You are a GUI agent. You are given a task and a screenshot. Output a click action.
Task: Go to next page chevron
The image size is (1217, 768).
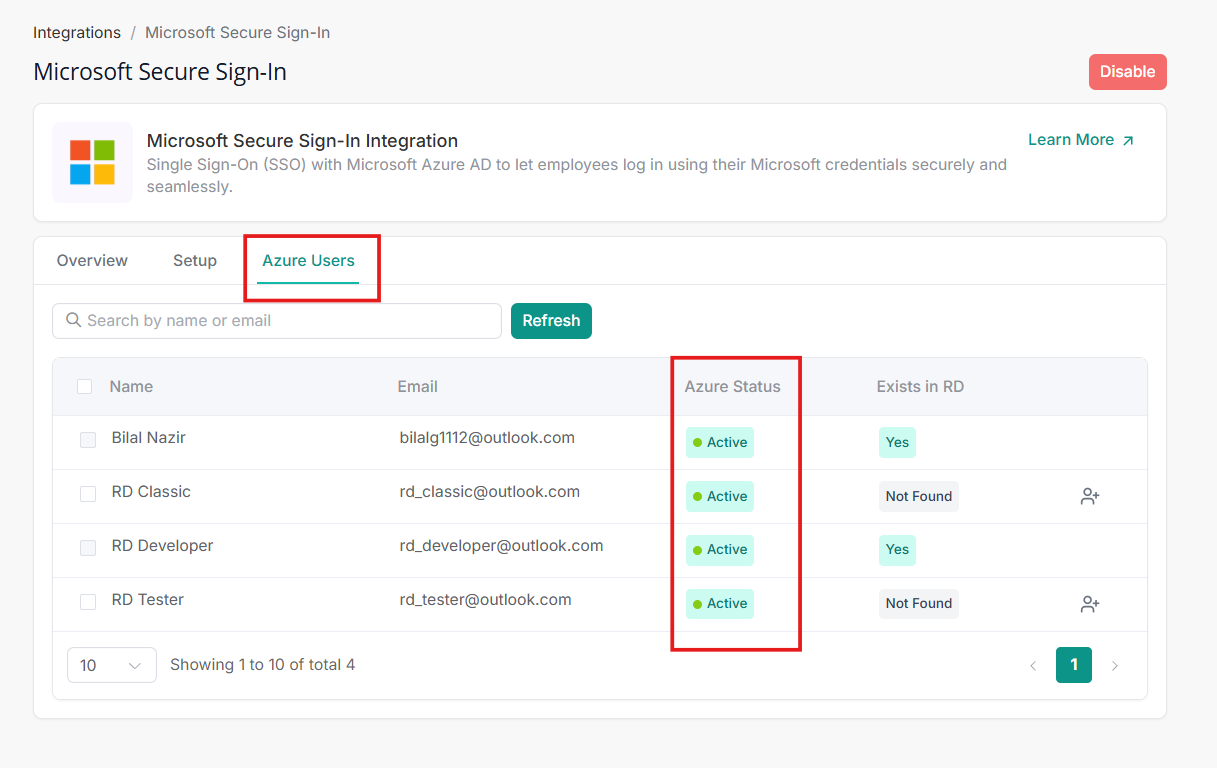click(1115, 666)
